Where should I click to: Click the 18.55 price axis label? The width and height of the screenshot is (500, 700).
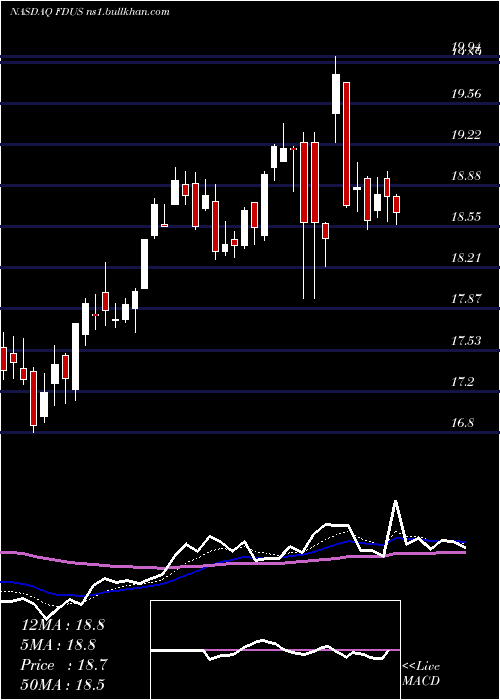point(466,217)
